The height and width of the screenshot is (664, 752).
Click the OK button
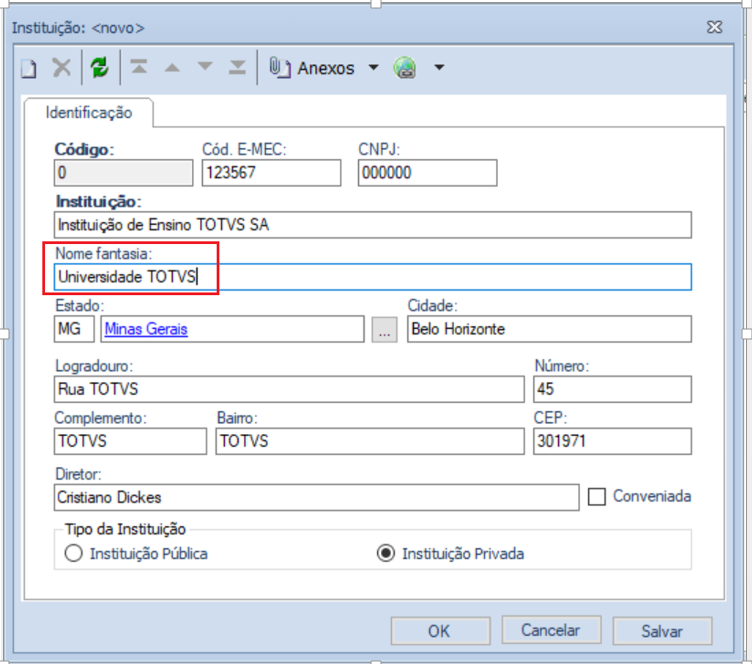440,631
